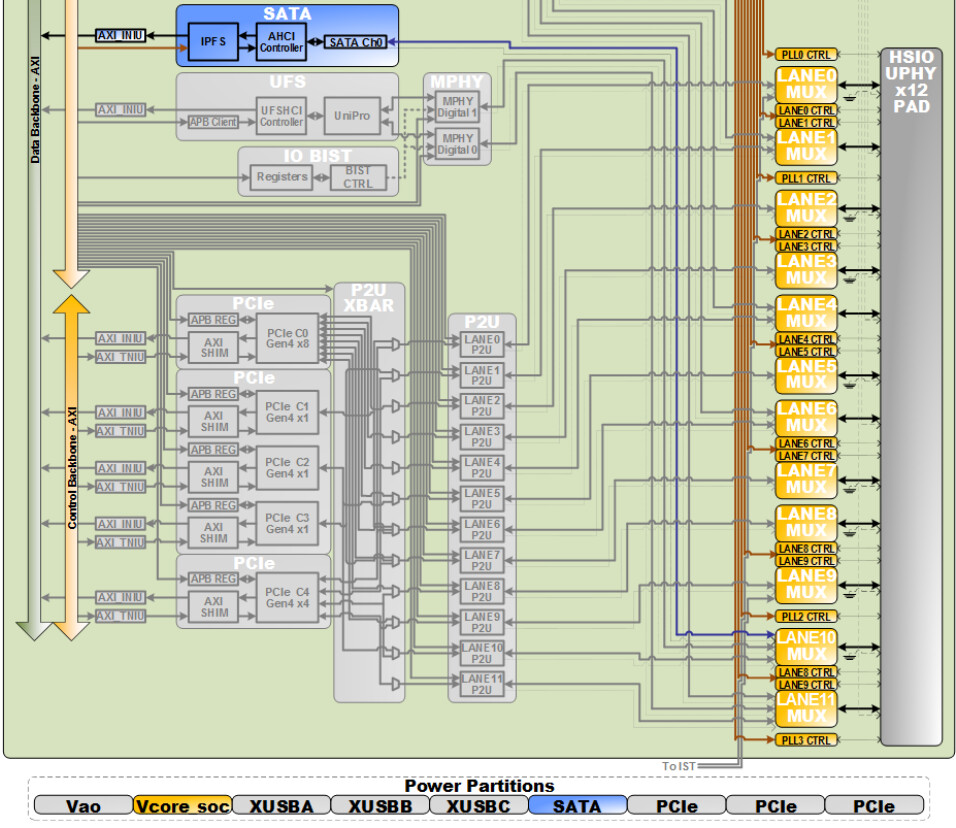956x828 pixels.
Task: Select the PCIe C4 Gen4 x4 block
Action: point(287,598)
